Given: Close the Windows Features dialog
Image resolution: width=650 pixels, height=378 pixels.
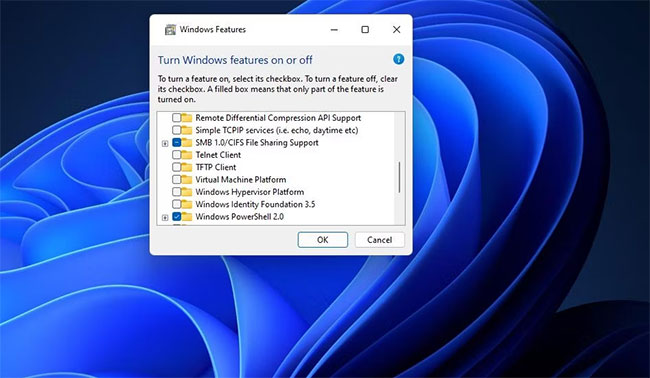Looking at the screenshot, I should click(x=397, y=29).
